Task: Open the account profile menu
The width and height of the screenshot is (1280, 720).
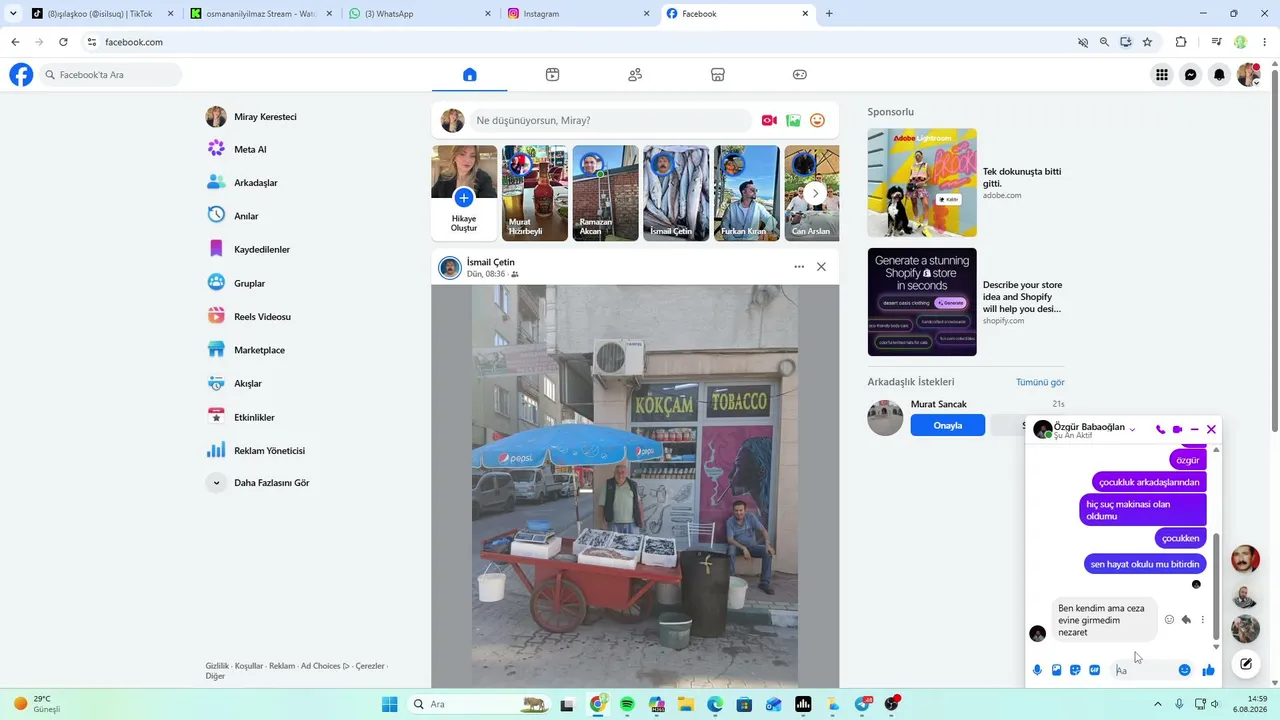Action: [1248, 75]
